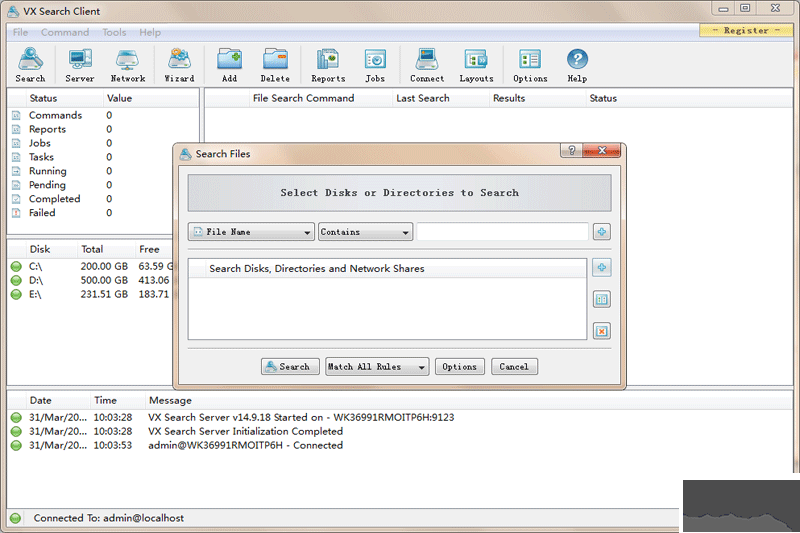Image resolution: width=800 pixels, height=533 pixels.
Task: Click the Date column header in the log
Action: [40, 400]
